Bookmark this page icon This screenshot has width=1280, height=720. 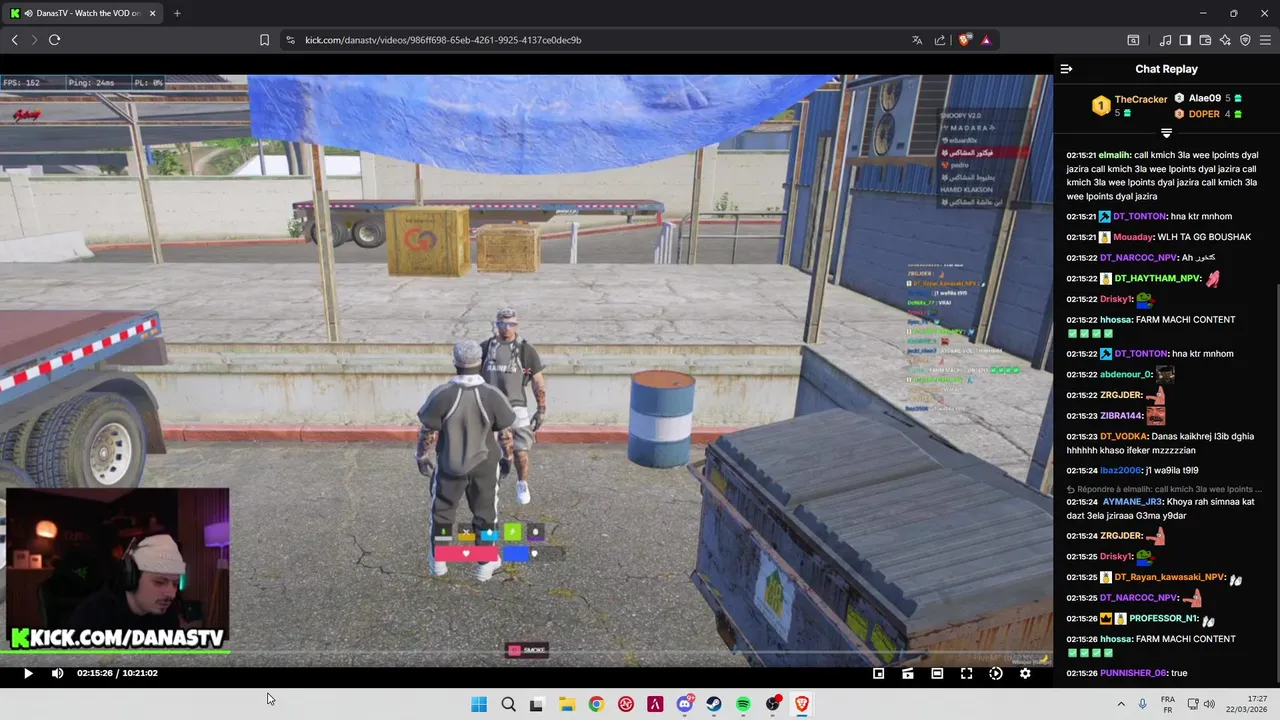(x=264, y=40)
